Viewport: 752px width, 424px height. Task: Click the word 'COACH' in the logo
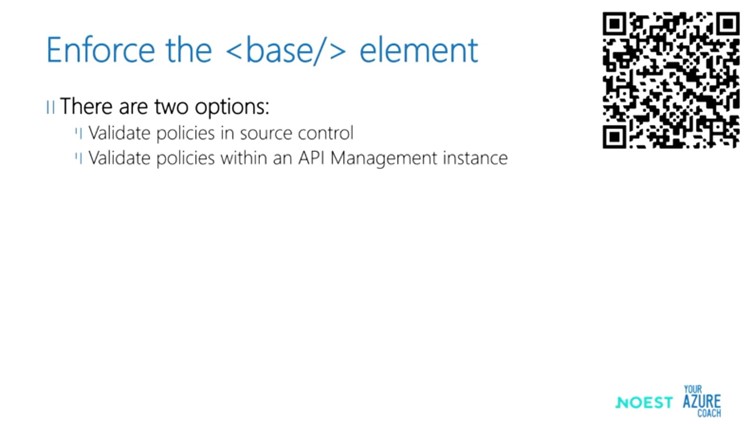pyautogui.click(x=709, y=413)
